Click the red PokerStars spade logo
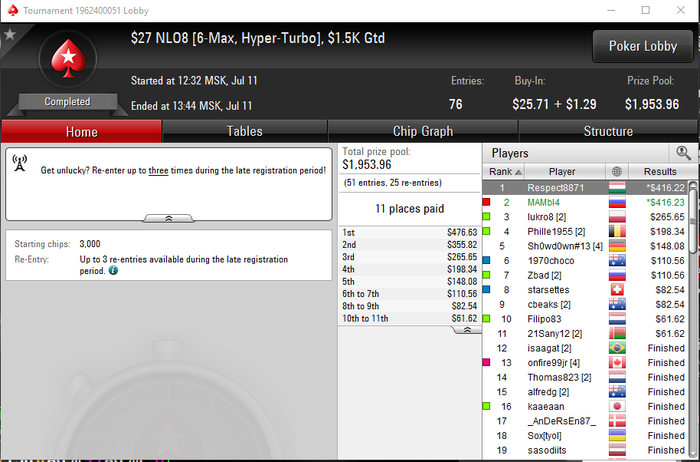The height and width of the screenshot is (462, 700). pyautogui.click(x=68, y=58)
